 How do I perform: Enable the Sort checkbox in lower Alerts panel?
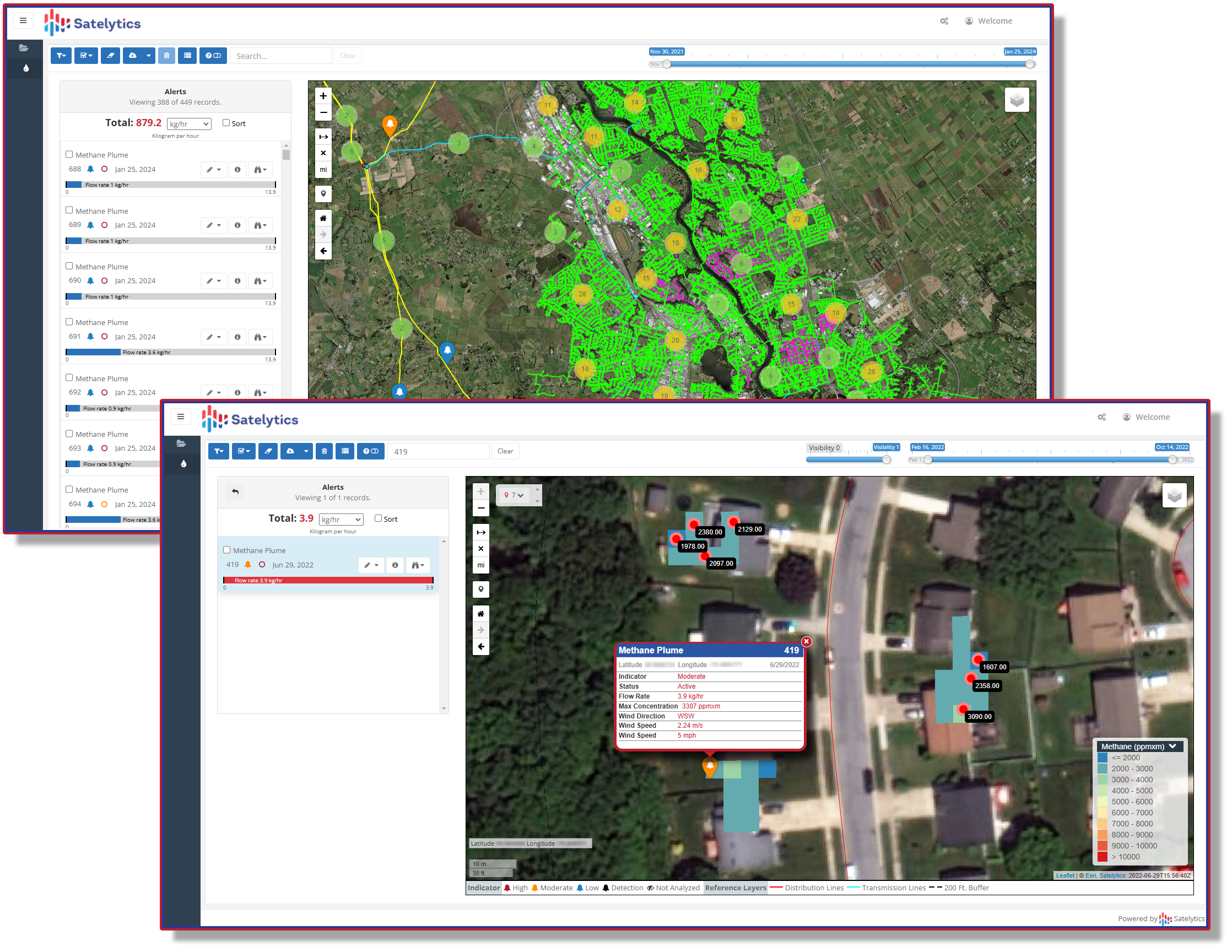[x=378, y=519]
